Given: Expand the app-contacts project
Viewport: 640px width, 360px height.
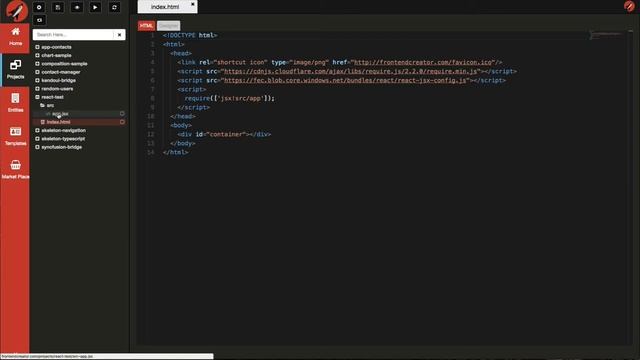Looking at the screenshot, I should pos(37,47).
